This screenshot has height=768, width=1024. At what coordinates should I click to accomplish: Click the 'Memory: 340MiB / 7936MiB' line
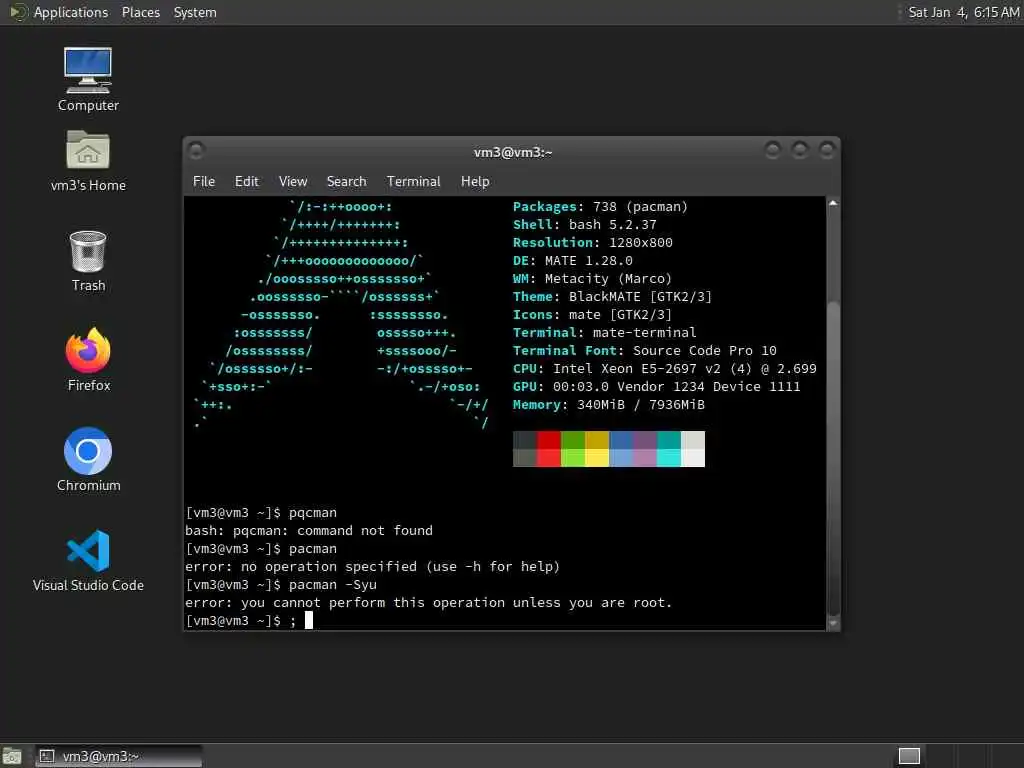point(609,405)
